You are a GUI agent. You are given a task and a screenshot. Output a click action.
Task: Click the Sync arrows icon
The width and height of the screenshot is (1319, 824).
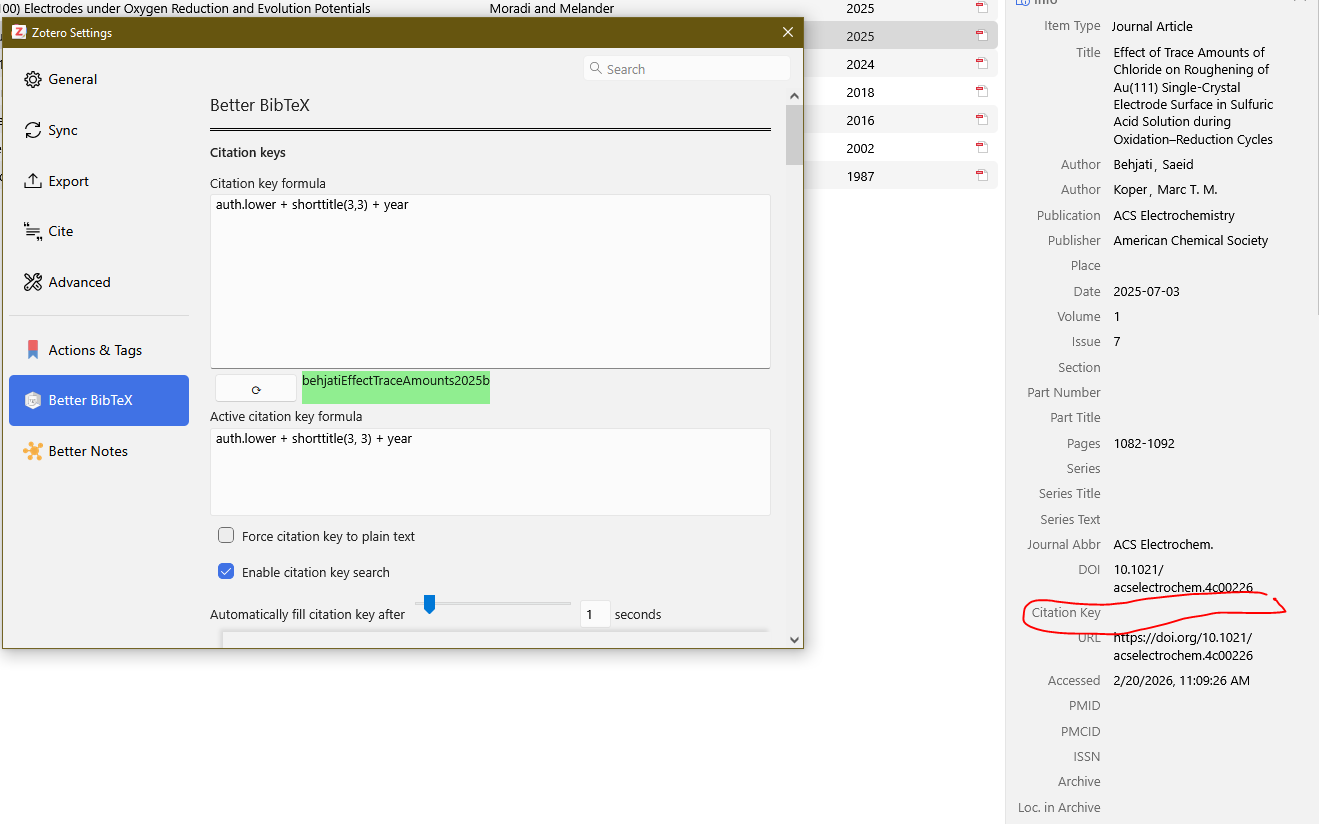tap(33, 130)
